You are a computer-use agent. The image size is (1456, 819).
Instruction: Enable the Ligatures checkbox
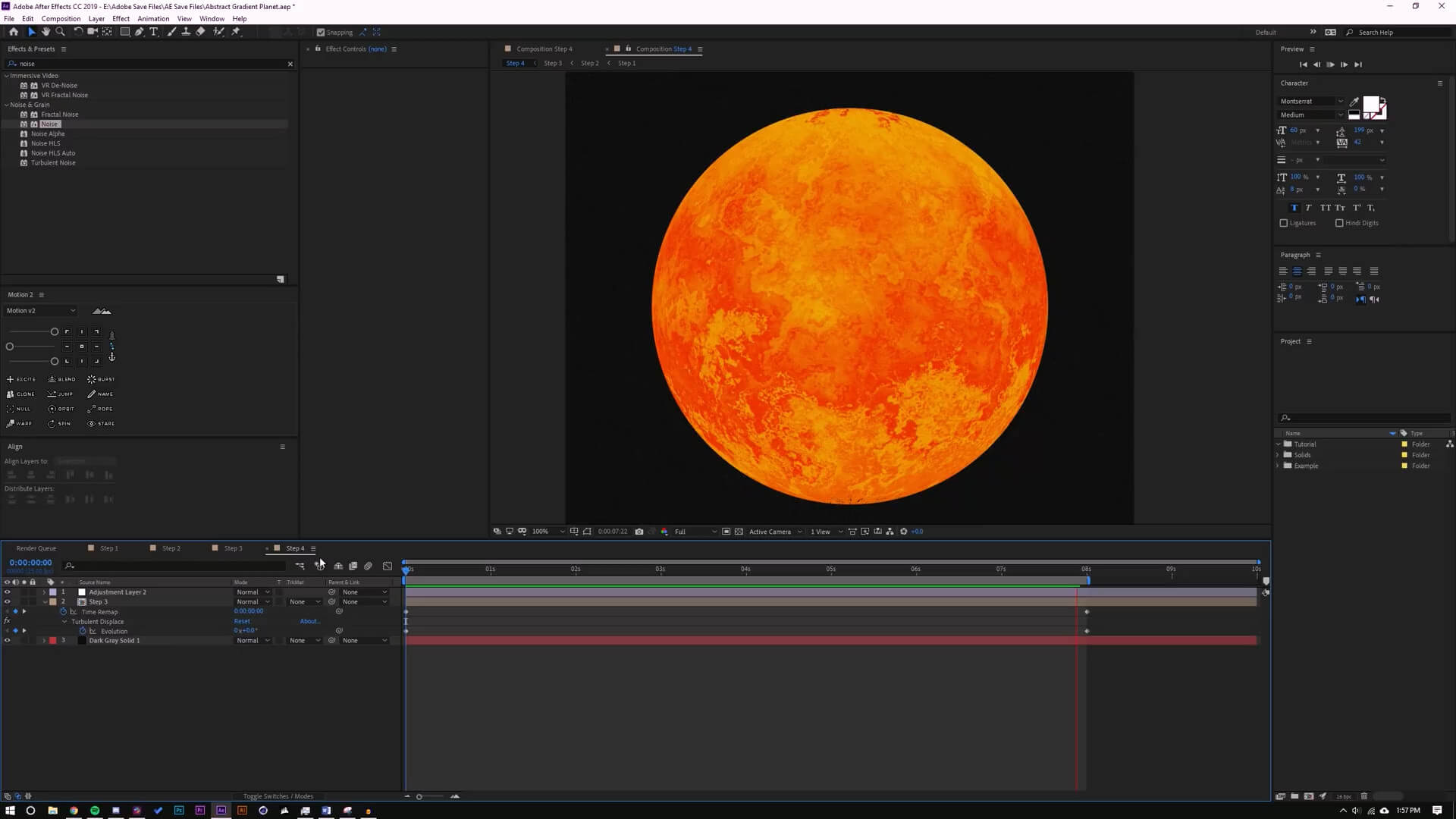pyautogui.click(x=1284, y=223)
